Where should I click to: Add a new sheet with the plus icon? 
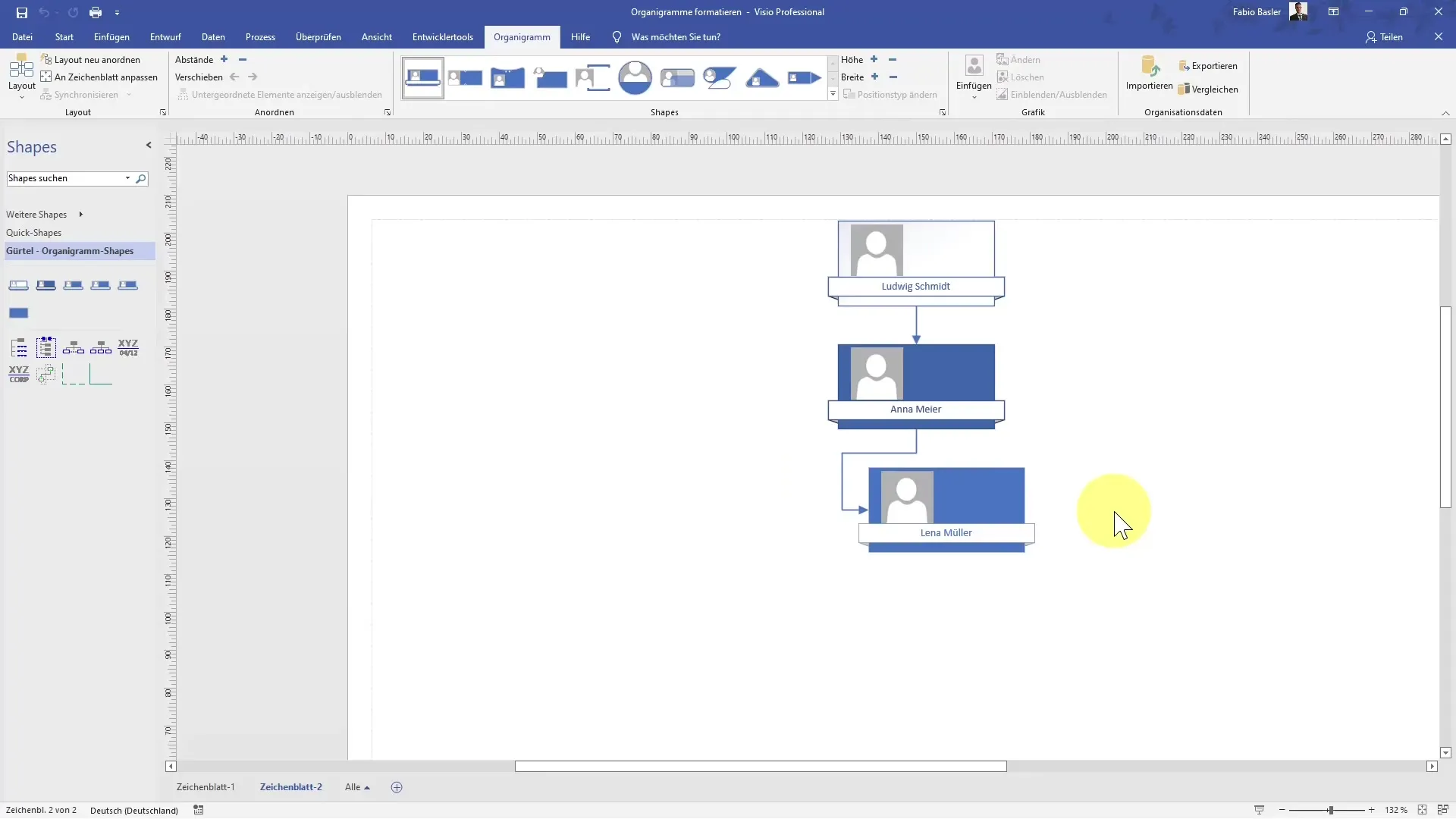pyautogui.click(x=397, y=787)
